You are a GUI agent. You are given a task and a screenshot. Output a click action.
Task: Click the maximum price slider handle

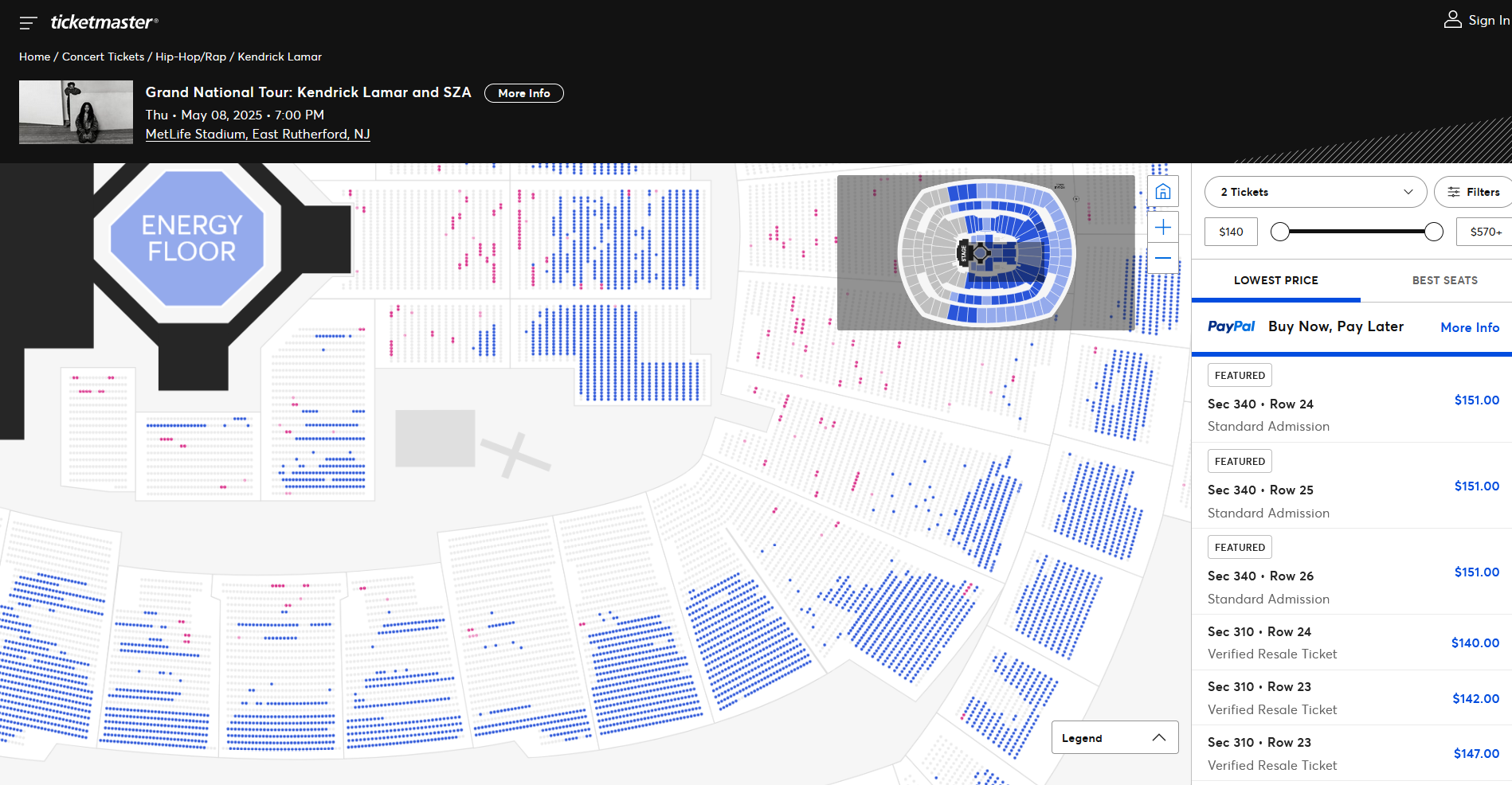point(1433,232)
